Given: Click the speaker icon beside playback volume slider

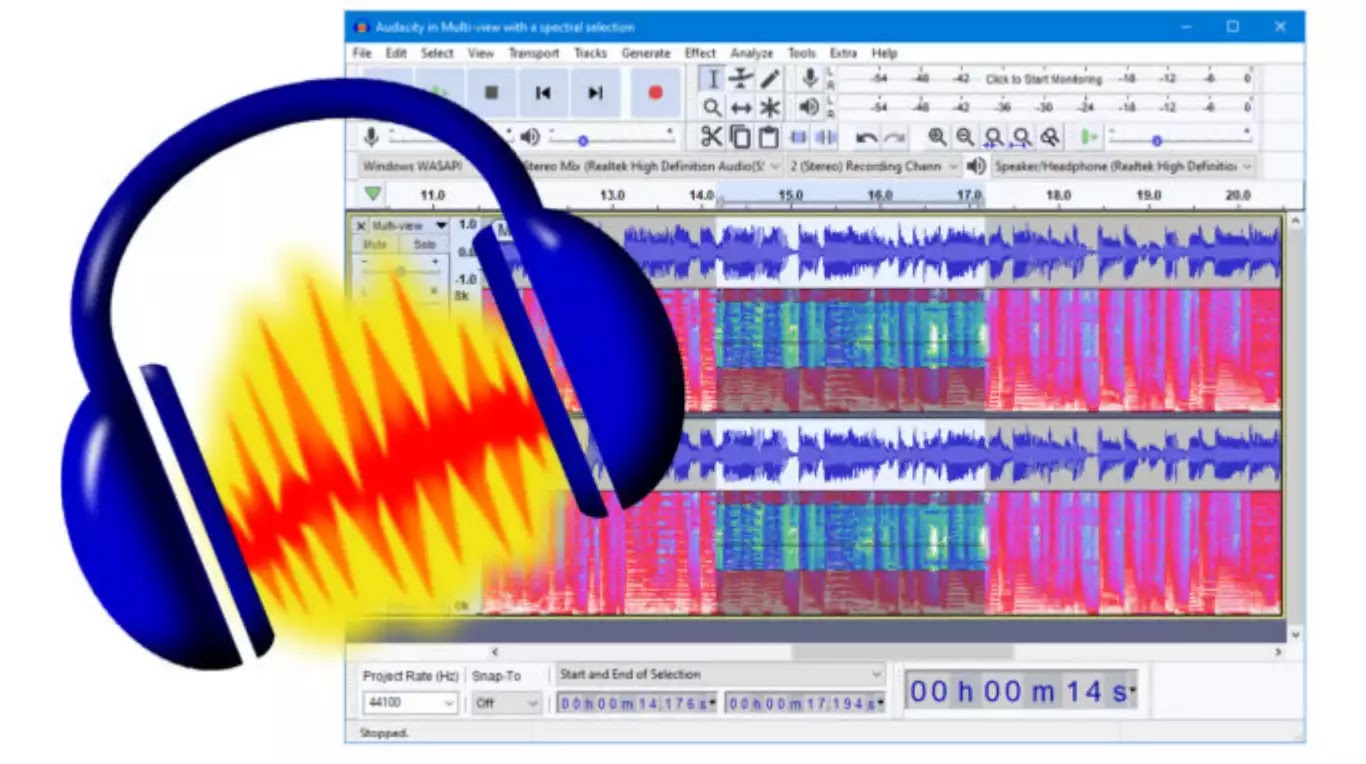Looking at the screenshot, I should pyautogui.click(x=530, y=137).
